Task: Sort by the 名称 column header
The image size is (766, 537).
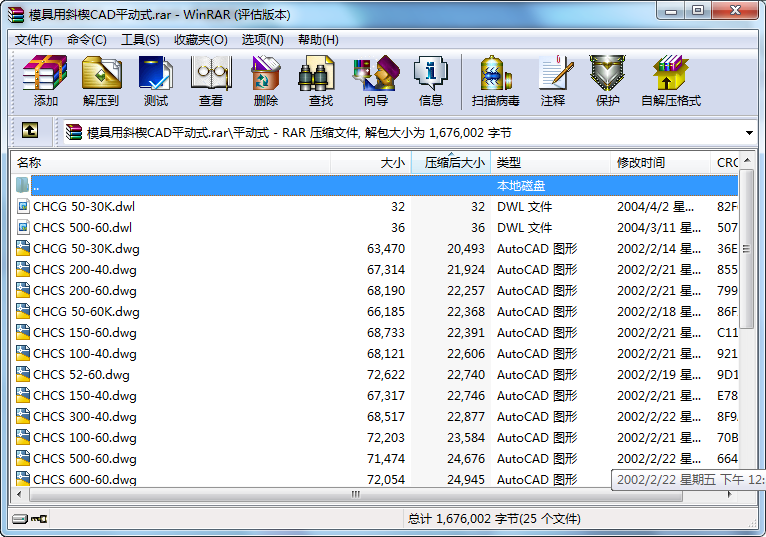Action: (x=171, y=163)
